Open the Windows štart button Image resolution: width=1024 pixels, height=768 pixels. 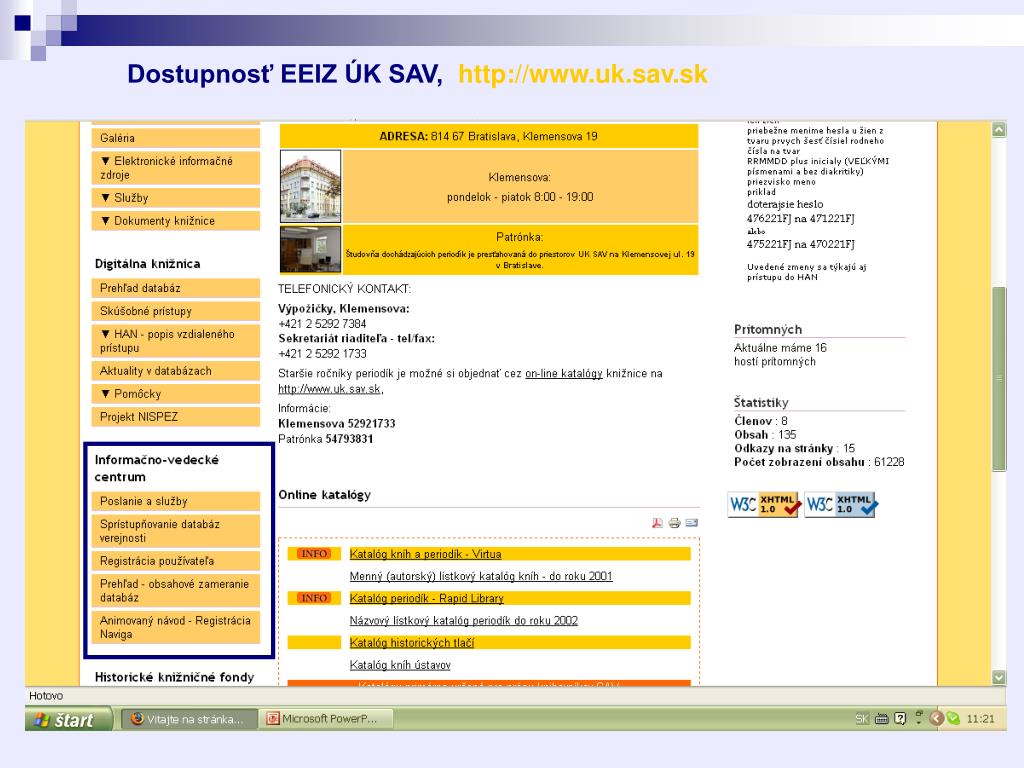pyautogui.click(x=69, y=720)
